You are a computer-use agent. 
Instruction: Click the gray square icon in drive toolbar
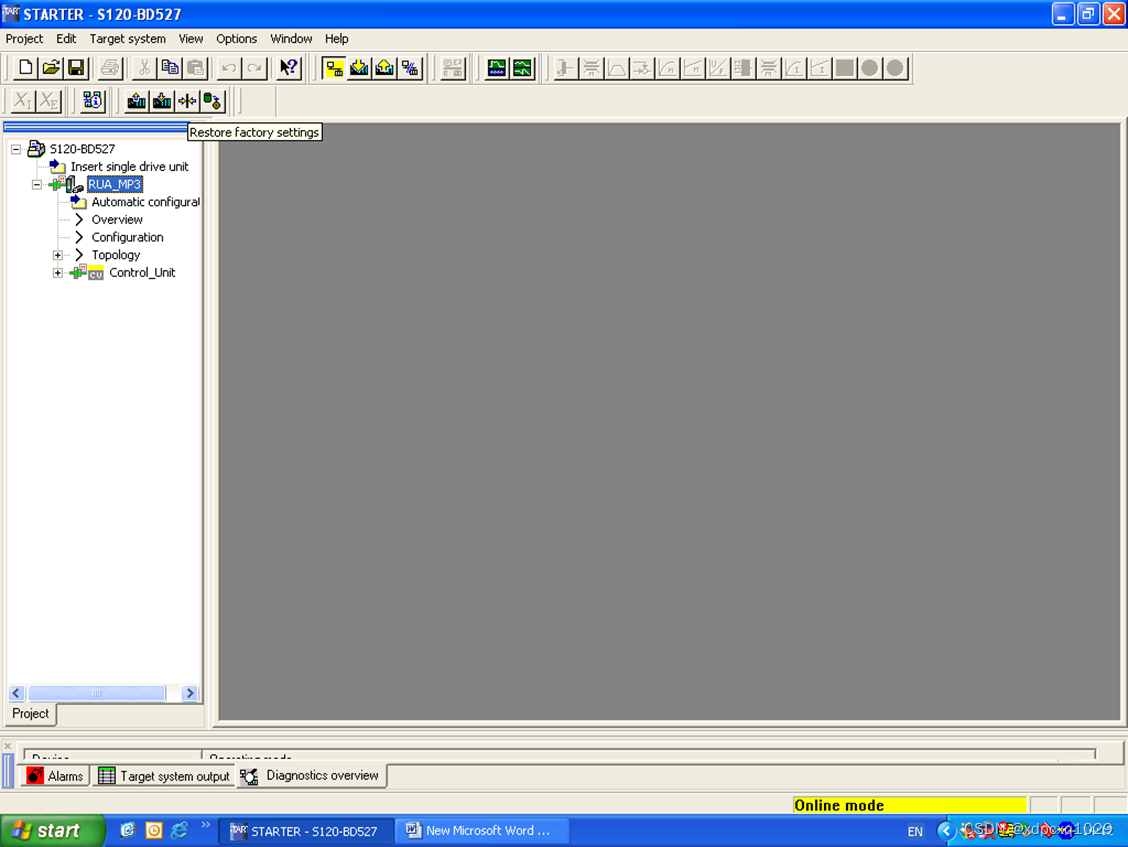click(845, 68)
